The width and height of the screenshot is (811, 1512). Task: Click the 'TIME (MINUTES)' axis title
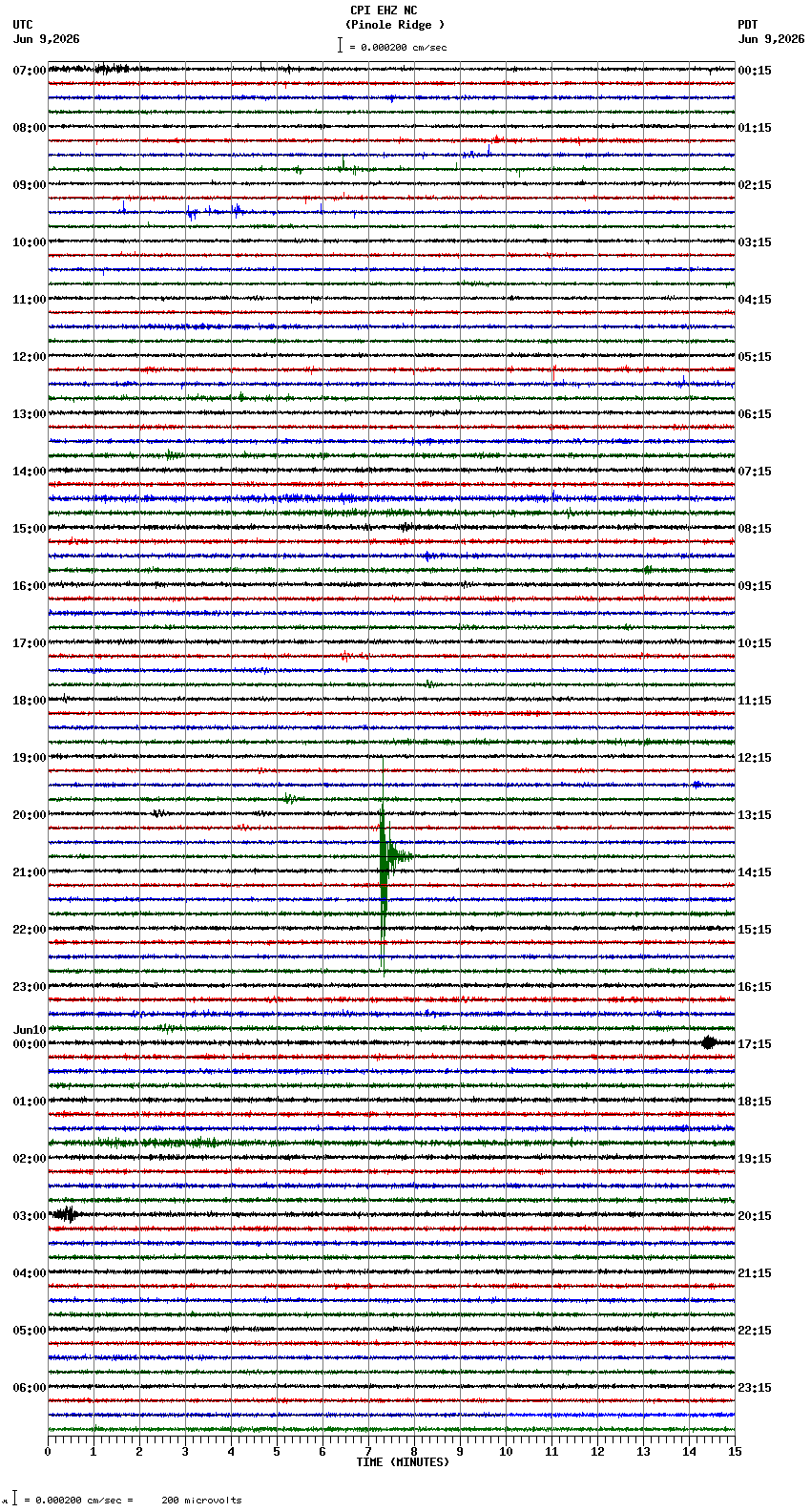(403, 1462)
